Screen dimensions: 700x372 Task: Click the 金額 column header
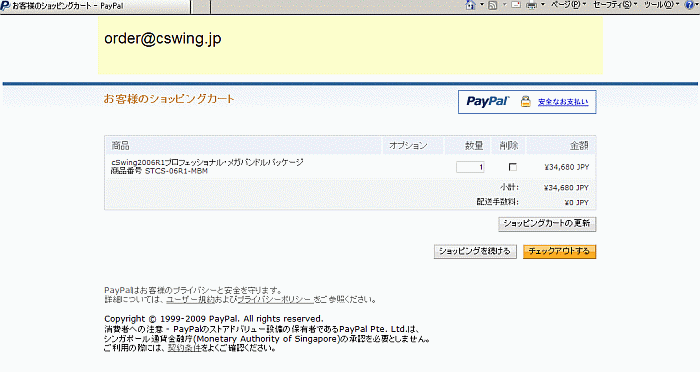[x=579, y=146]
